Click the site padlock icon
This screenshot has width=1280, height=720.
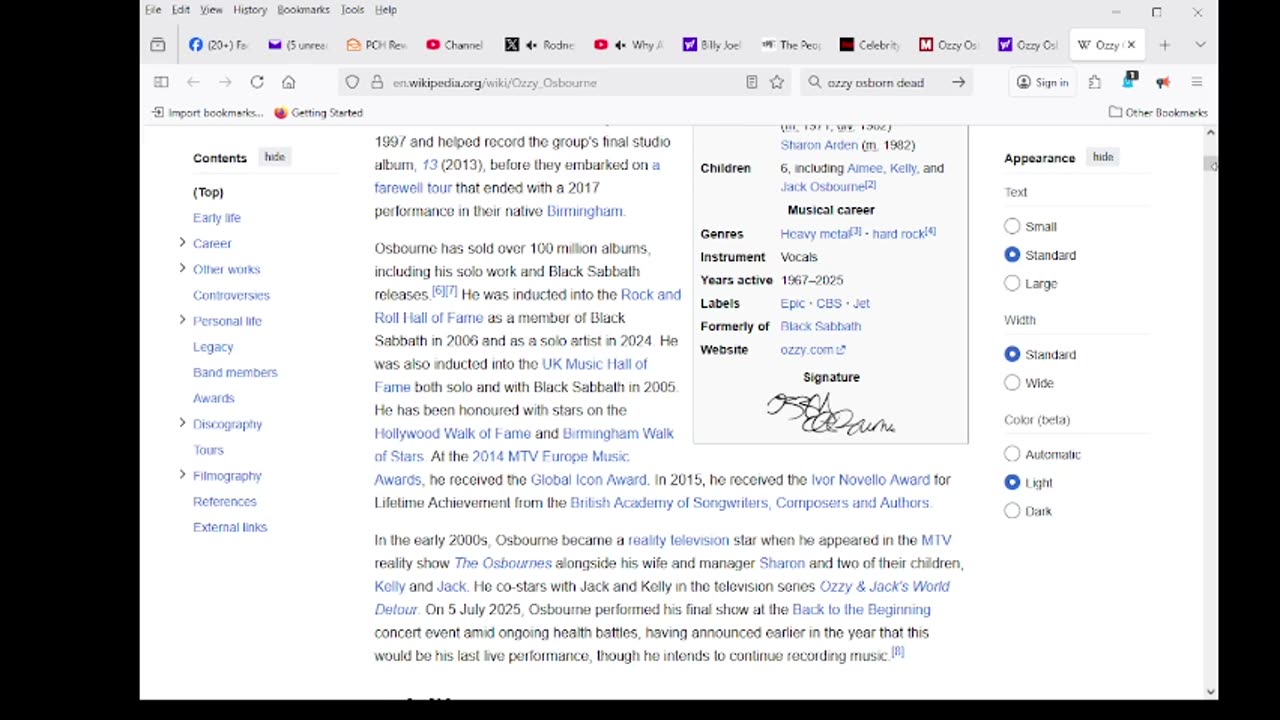click(377, 82)
